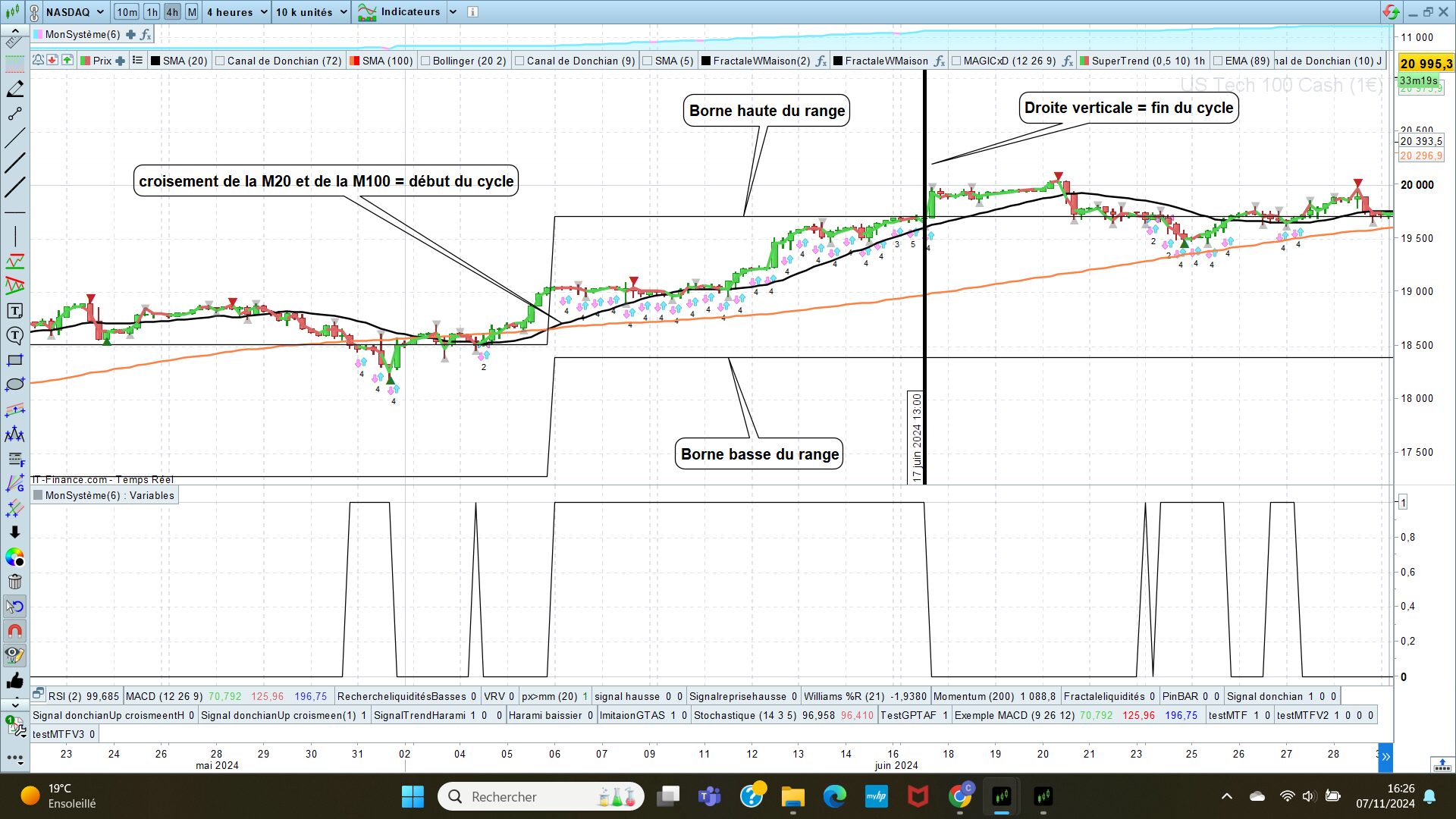
Task: Enable Bollinger (20 2) checkbox
Action: pyautogui.click(x=425, y=61)
